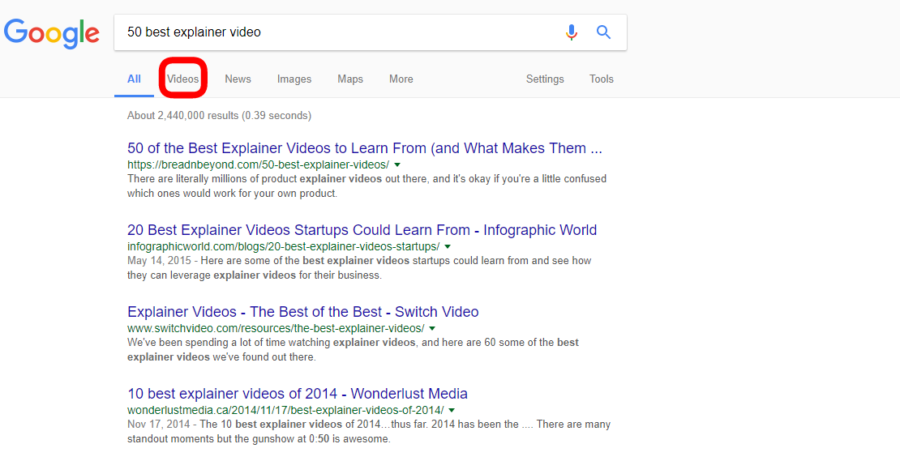Expand dropdown arrow beside infographicworld.com URL
900x461 pixels.
[448, 247]
